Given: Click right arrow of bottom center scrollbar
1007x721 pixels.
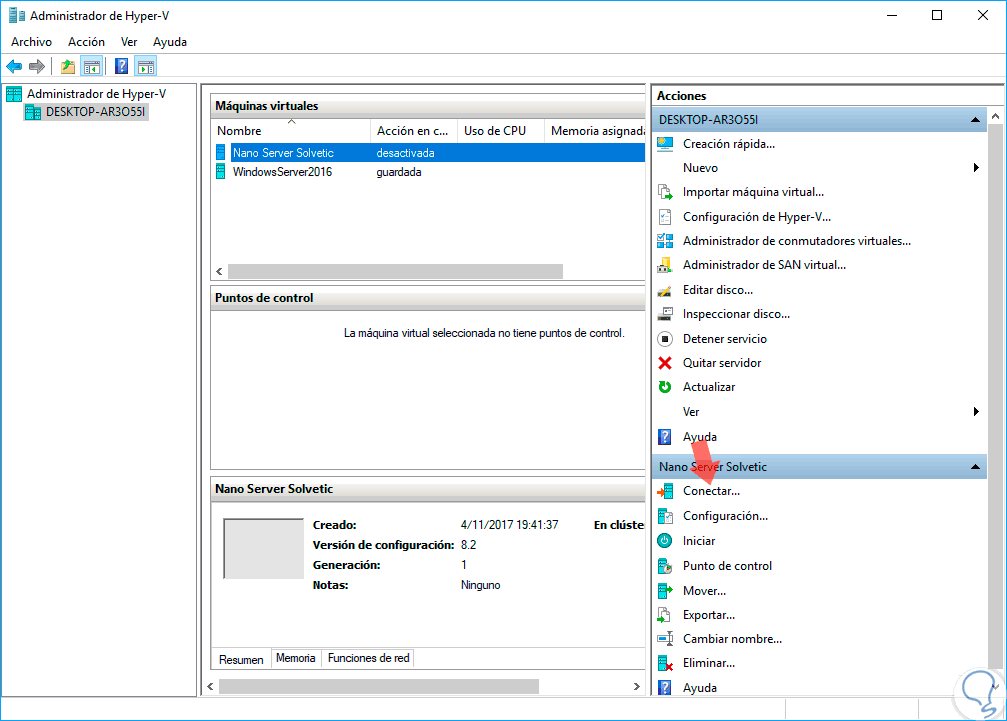Looking at the screenshot, I should click(636, 687).
